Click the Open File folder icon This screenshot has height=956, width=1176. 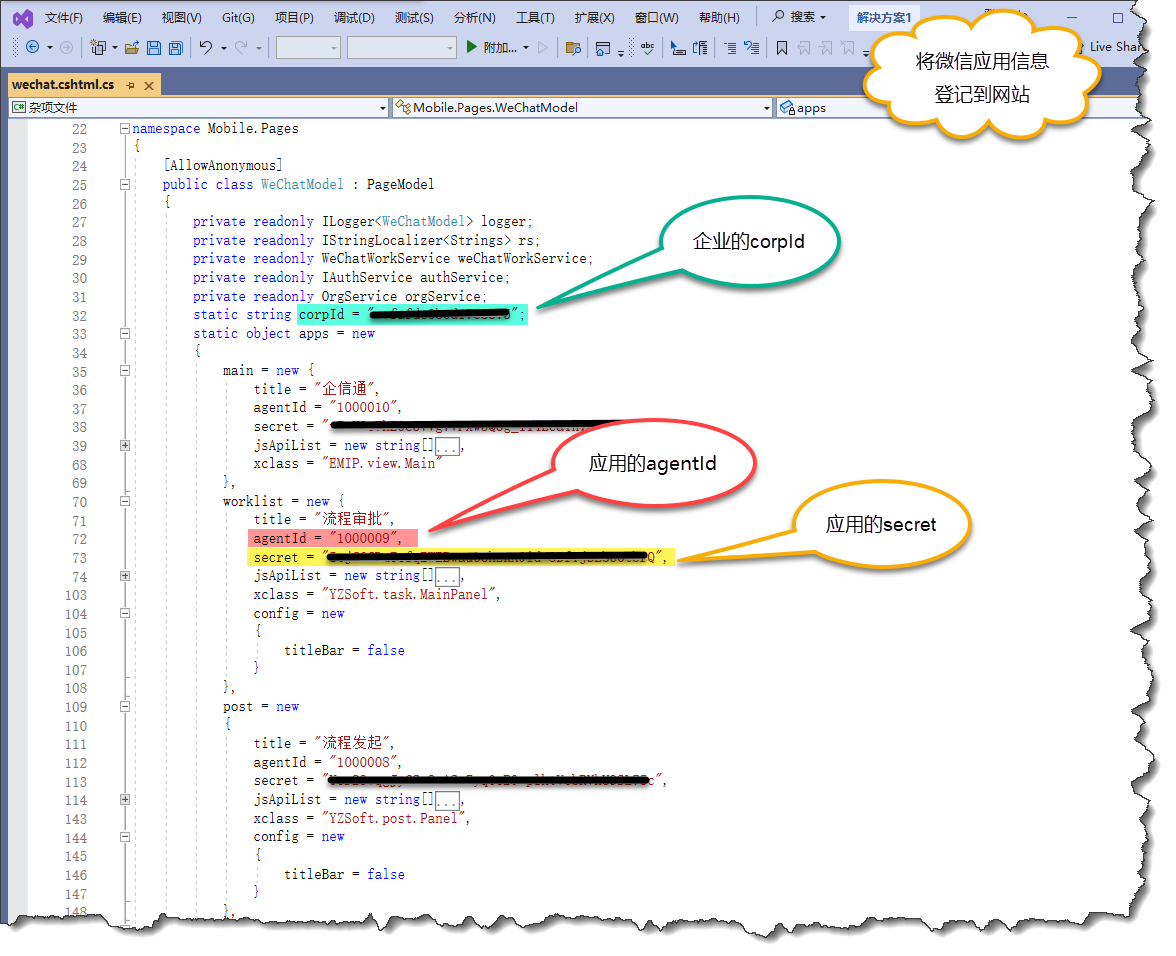point(132,48)
